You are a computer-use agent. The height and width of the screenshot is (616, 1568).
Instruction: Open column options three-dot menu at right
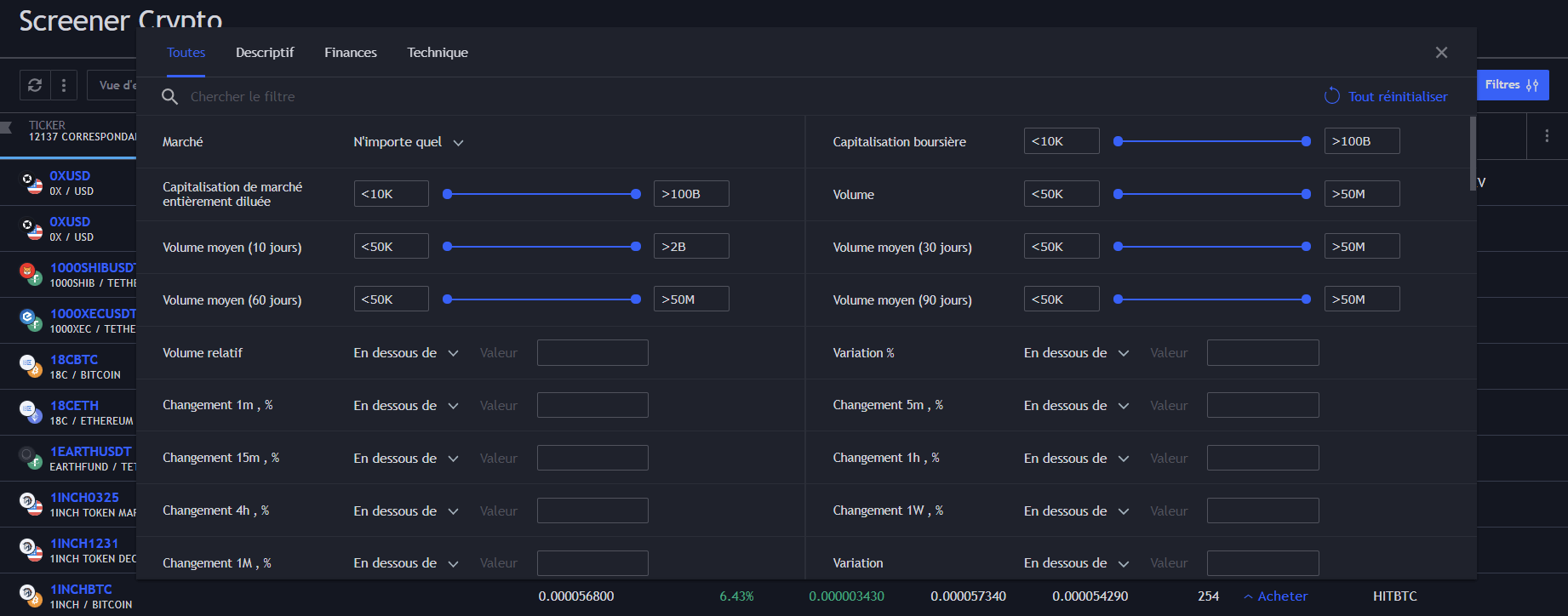click(1547, 136)
